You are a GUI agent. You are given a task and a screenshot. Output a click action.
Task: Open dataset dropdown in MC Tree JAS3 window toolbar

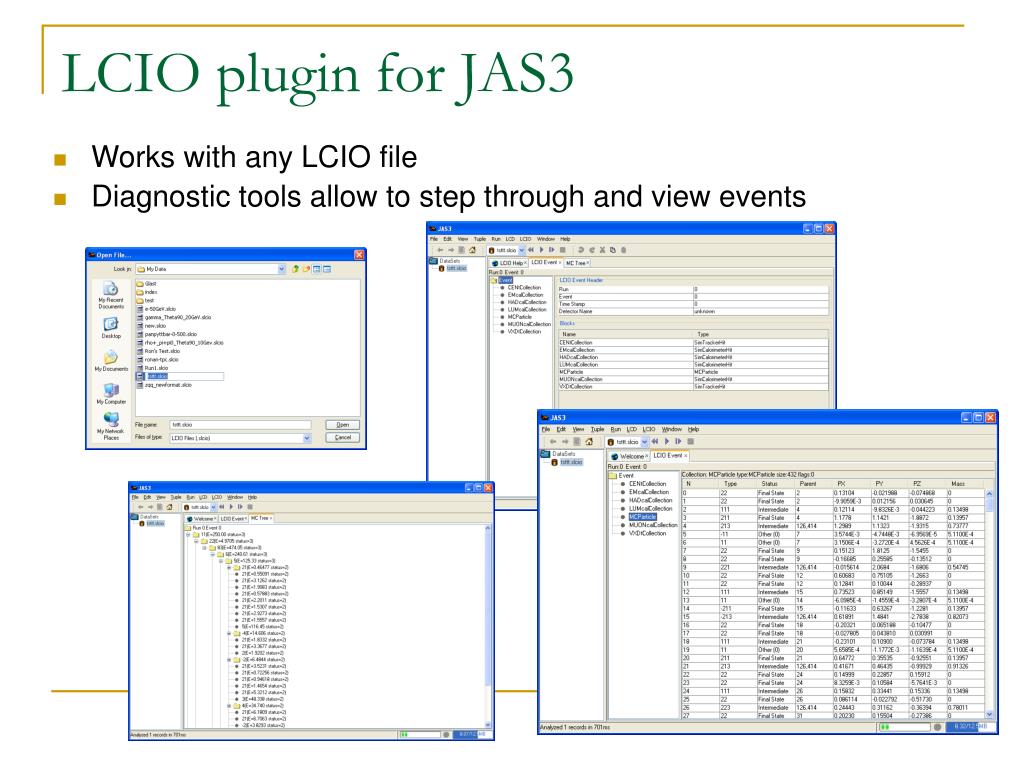214,507
